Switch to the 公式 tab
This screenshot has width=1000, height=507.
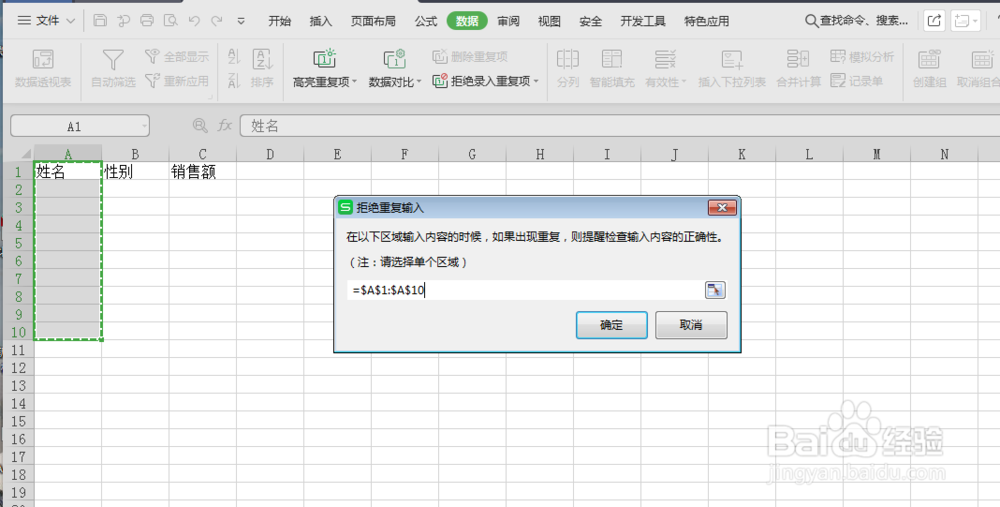tap(425, 21)
